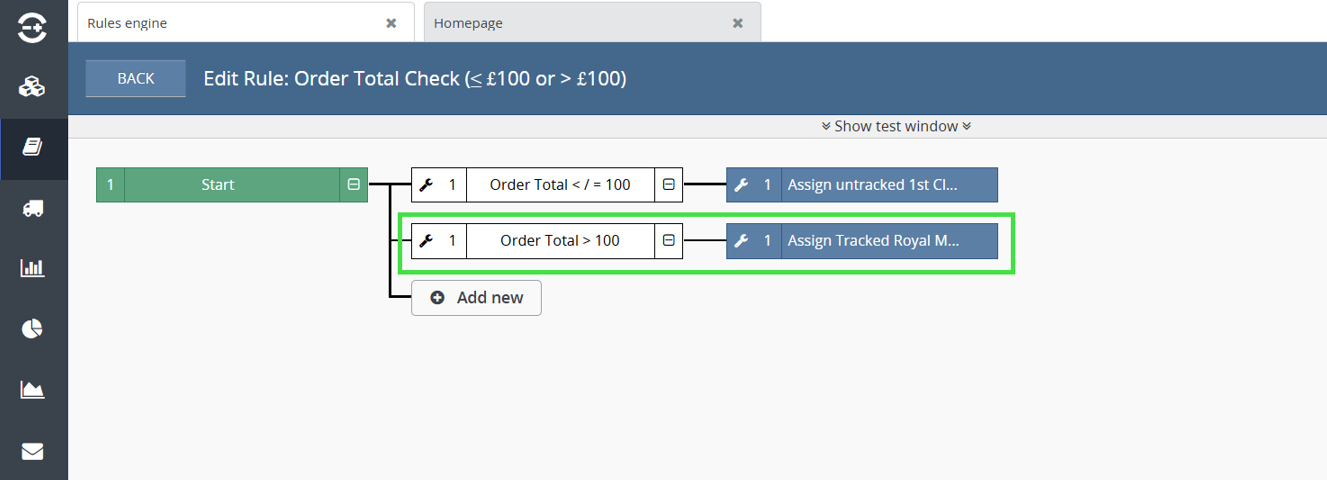Click wrench icon on Assign untracked action
Image resolution: width=1327 pixels, height=480 pixels.
pos(741,185)
